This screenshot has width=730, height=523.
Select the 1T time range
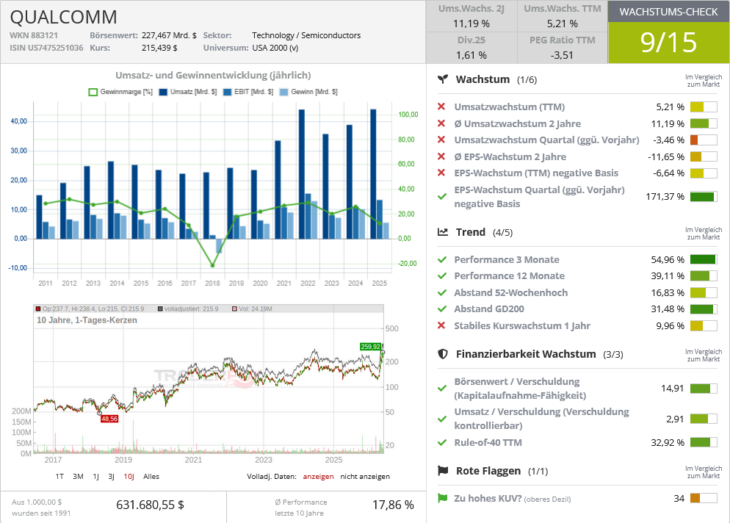[x=60, y=476]
